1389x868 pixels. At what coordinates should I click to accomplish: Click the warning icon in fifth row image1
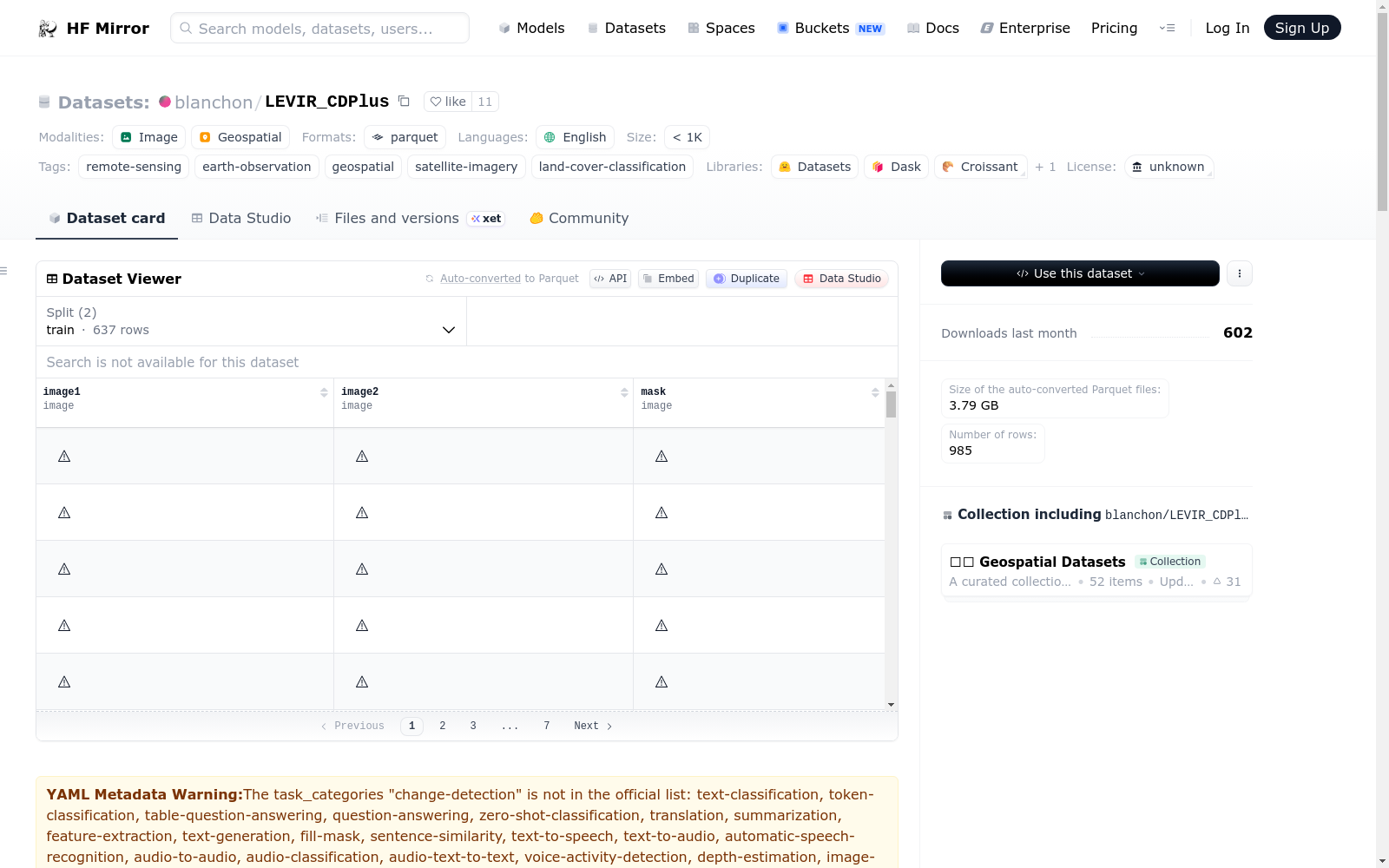point(64,682)
